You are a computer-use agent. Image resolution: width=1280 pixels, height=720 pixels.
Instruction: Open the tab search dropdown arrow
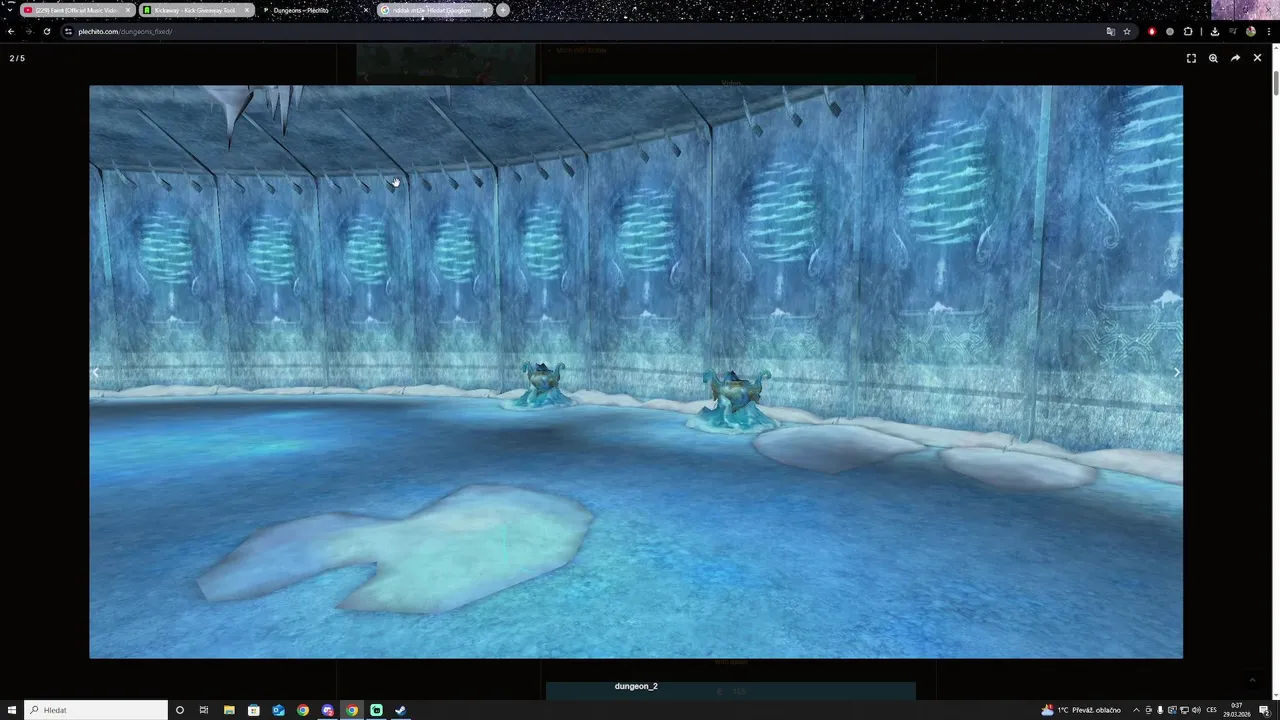click(x=10, y=10)
